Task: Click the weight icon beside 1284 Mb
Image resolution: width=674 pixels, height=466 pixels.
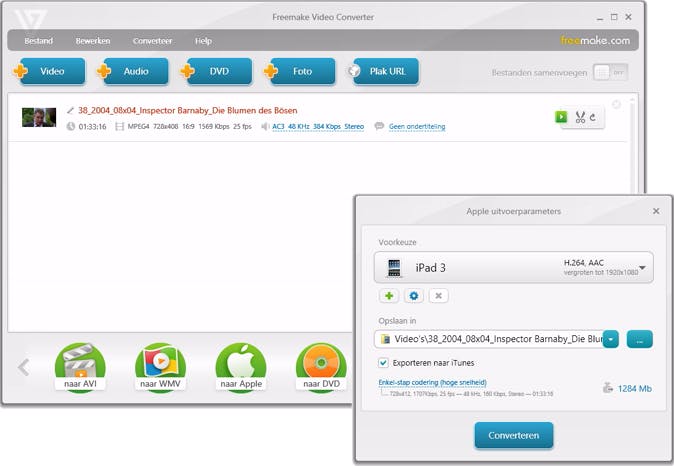Action: click(x=607, y=388)
